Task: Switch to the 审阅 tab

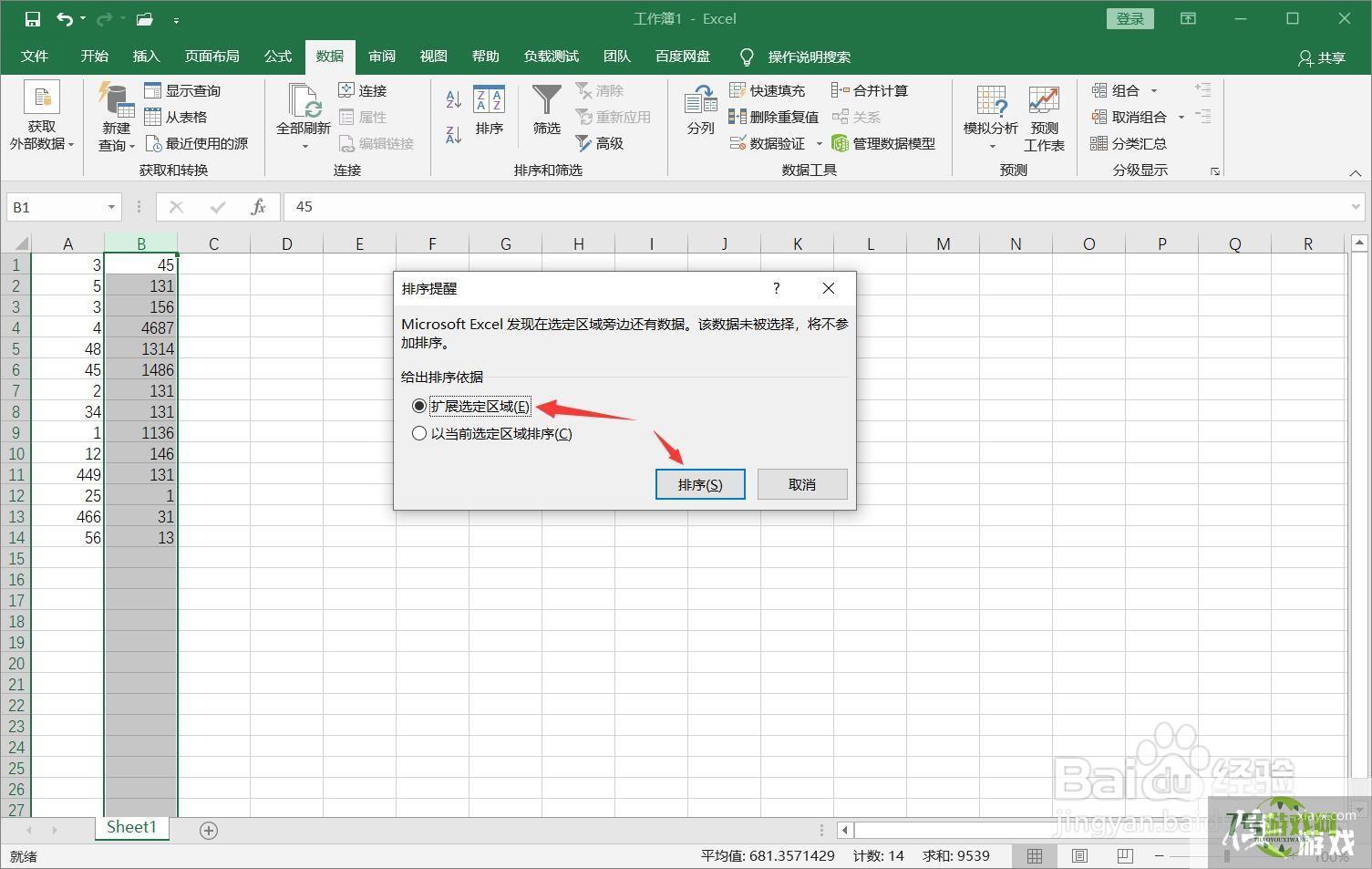Action: click(382, 57)
